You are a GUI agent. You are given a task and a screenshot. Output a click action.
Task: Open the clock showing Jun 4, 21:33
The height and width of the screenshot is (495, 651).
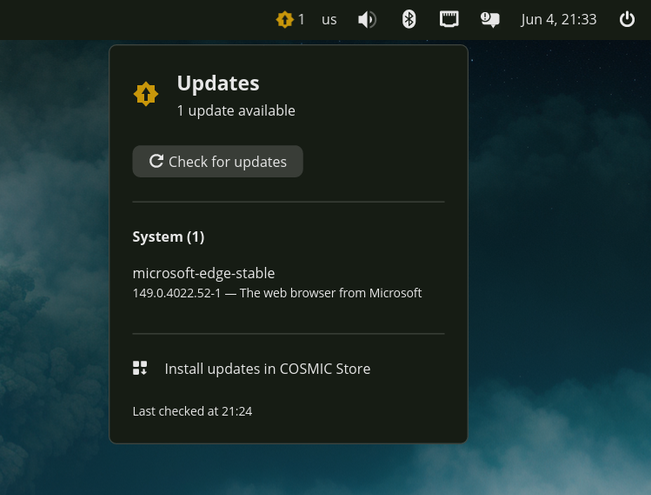(558, 20)
